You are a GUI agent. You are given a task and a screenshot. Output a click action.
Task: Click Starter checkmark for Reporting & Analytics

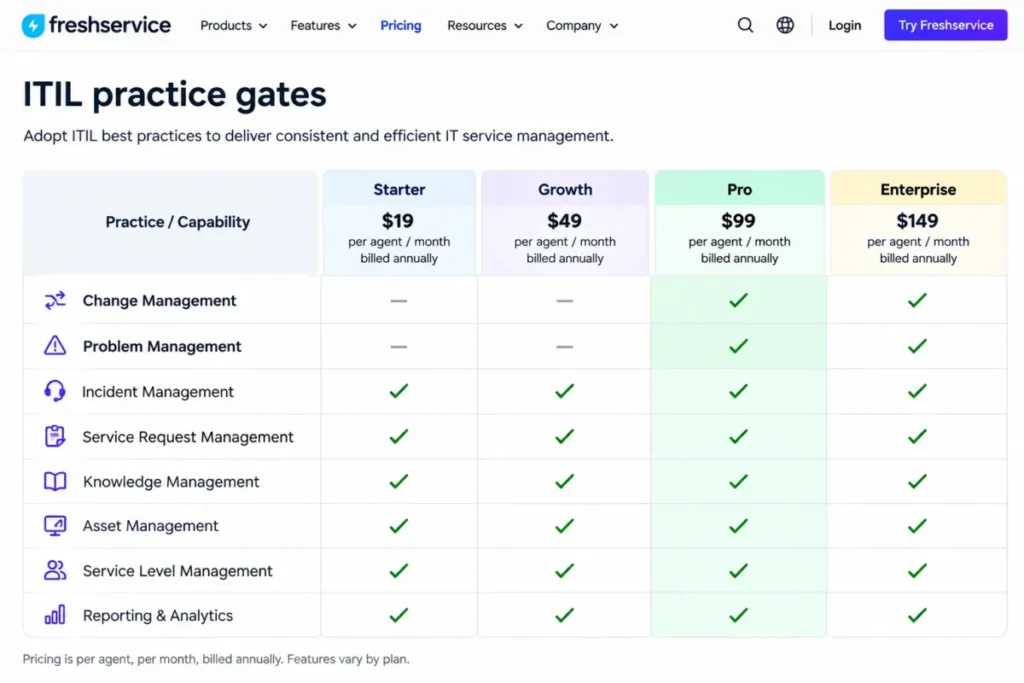tap(399, 615)
